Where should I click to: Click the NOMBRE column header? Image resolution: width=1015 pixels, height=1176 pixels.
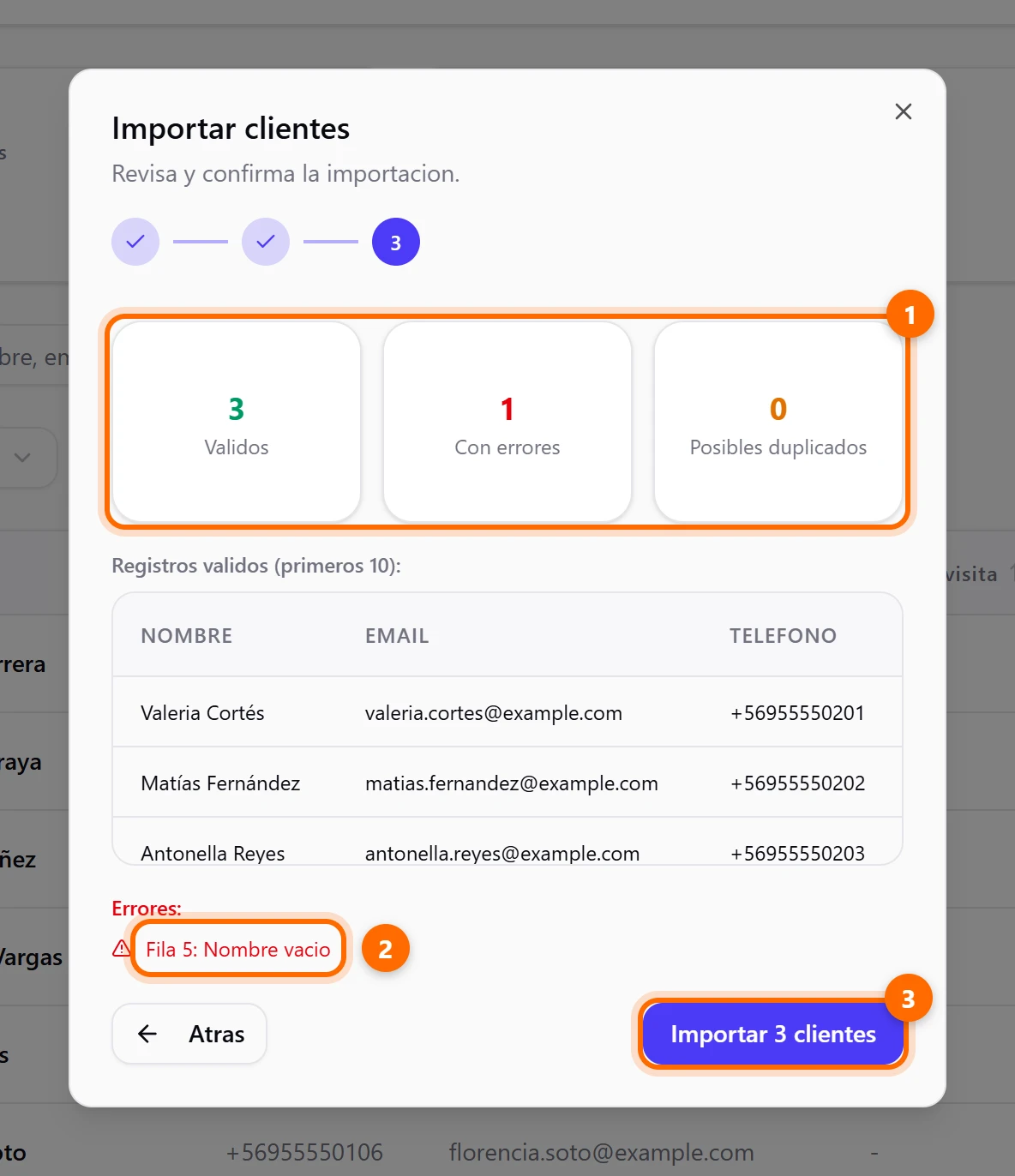click(187, 636)
